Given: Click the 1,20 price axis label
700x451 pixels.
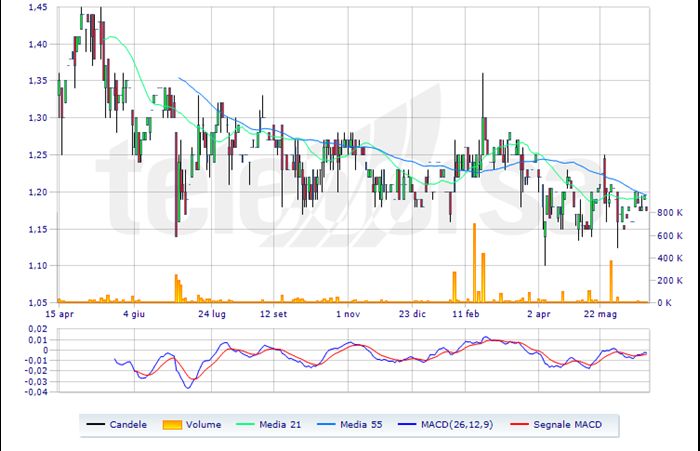Looking at the screenshot, I should pos(38,192).
